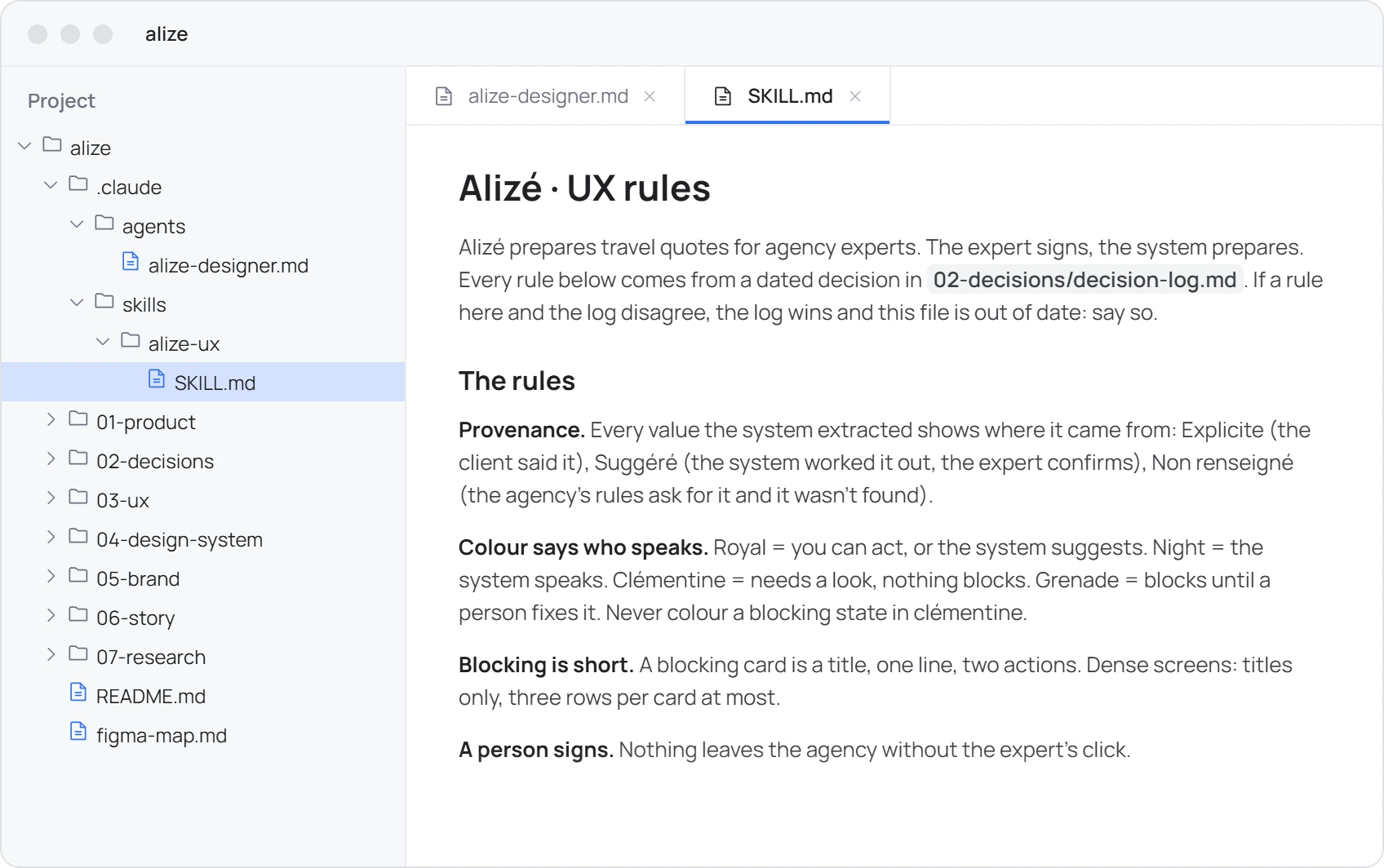
Task: Click the 06-story folder icon
Action: pyautogui.click(x=78, y=614)
